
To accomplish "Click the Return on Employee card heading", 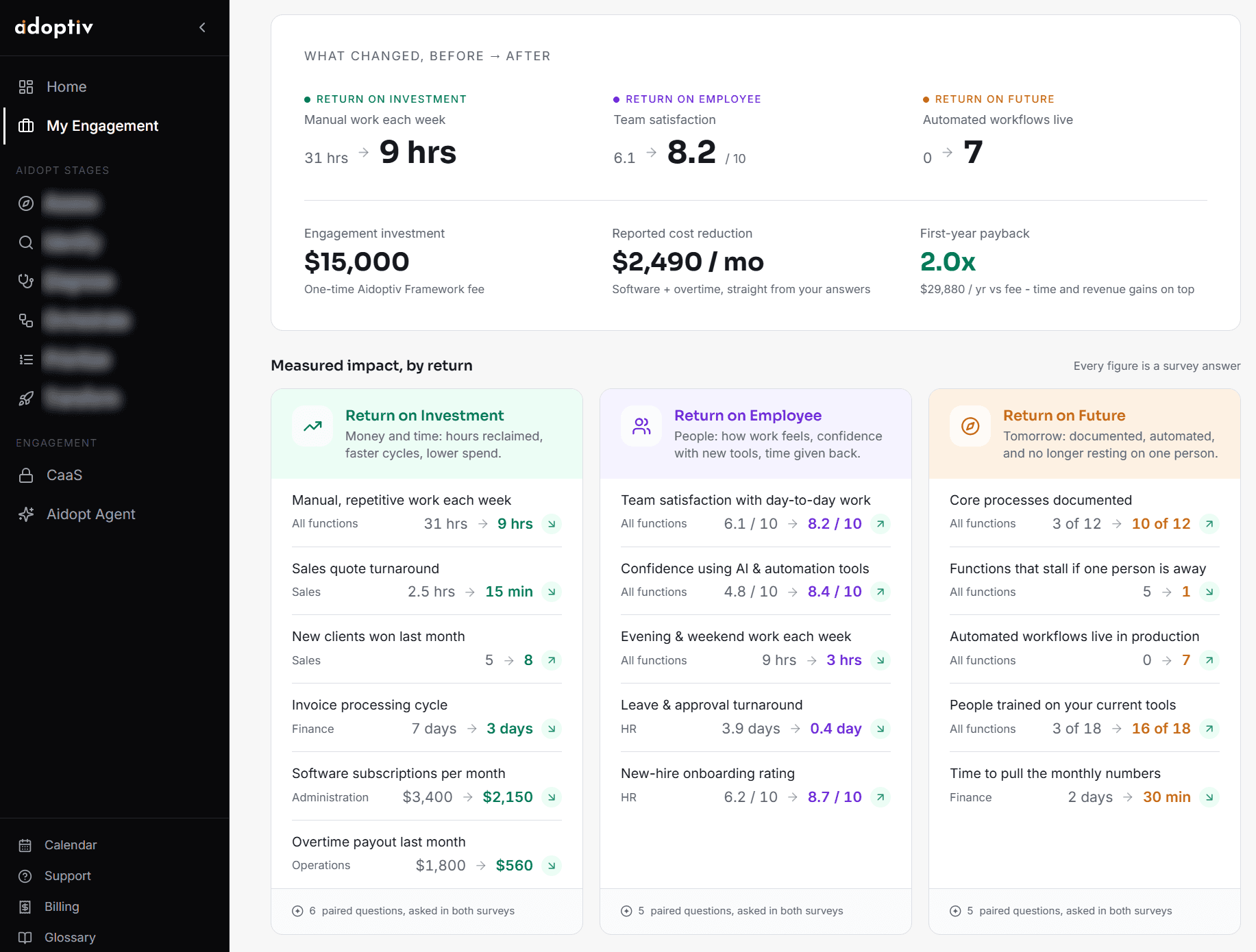I will pos(748,416).
